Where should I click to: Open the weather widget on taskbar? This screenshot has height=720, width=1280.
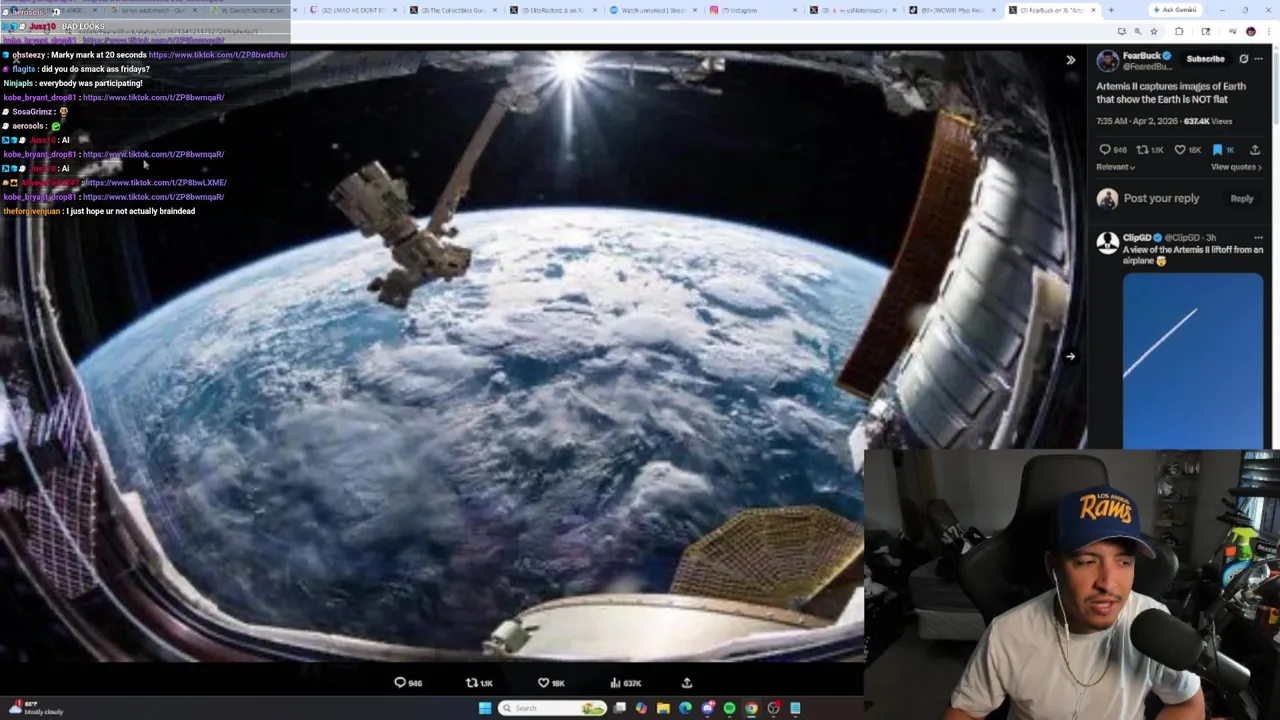tap(35, 708)
